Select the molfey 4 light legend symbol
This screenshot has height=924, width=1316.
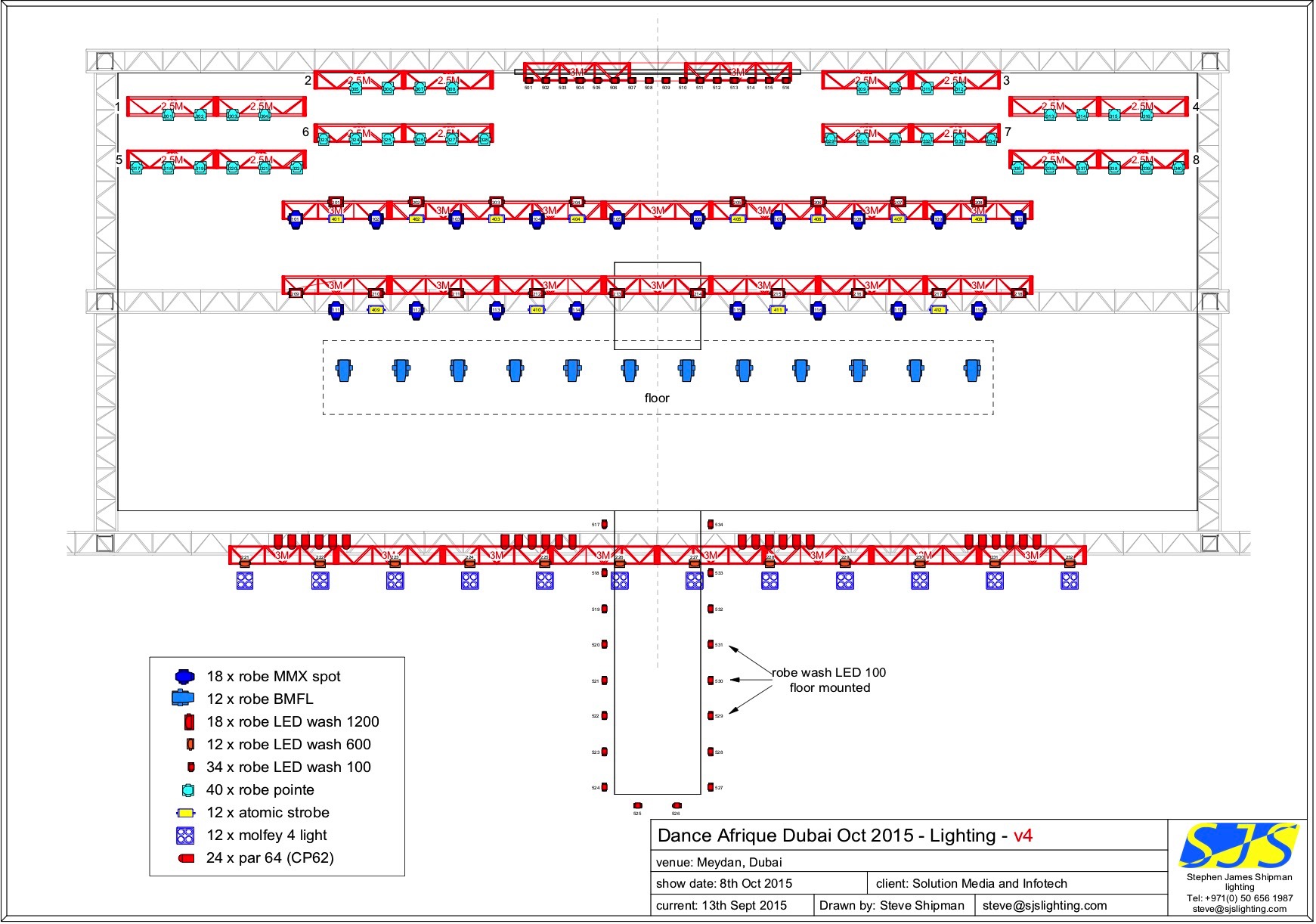pos(185,836)
